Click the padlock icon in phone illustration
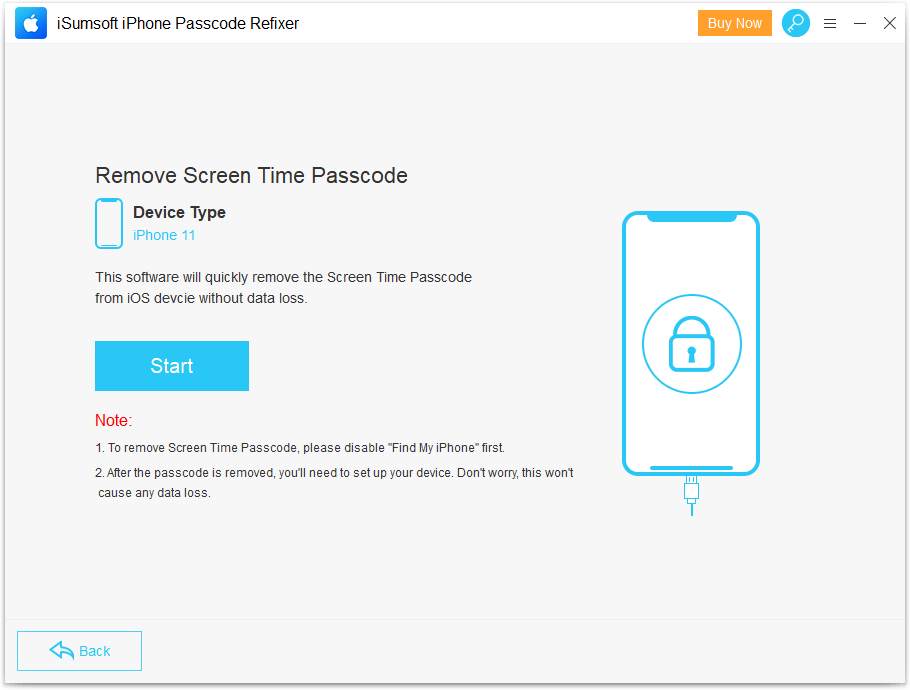 pyautogui.click(x=691, y=345)
